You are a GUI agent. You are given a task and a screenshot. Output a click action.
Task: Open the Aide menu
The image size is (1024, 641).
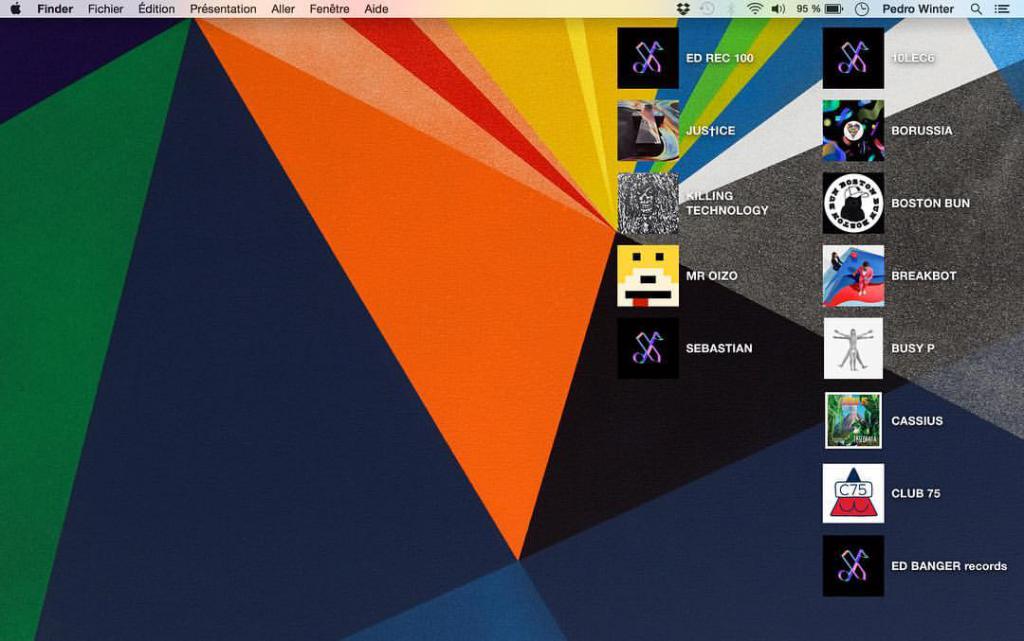[376, 9]
